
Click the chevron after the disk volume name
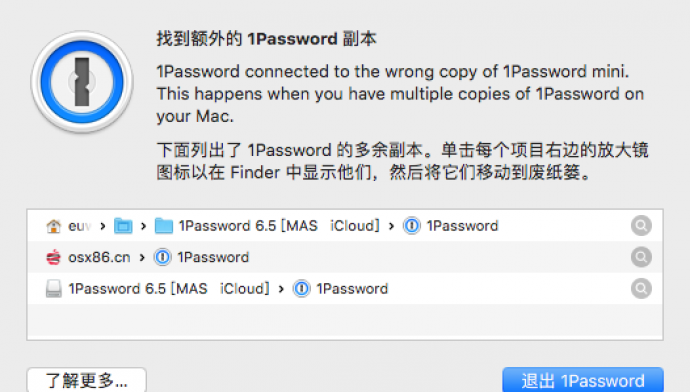click(281, 289)
